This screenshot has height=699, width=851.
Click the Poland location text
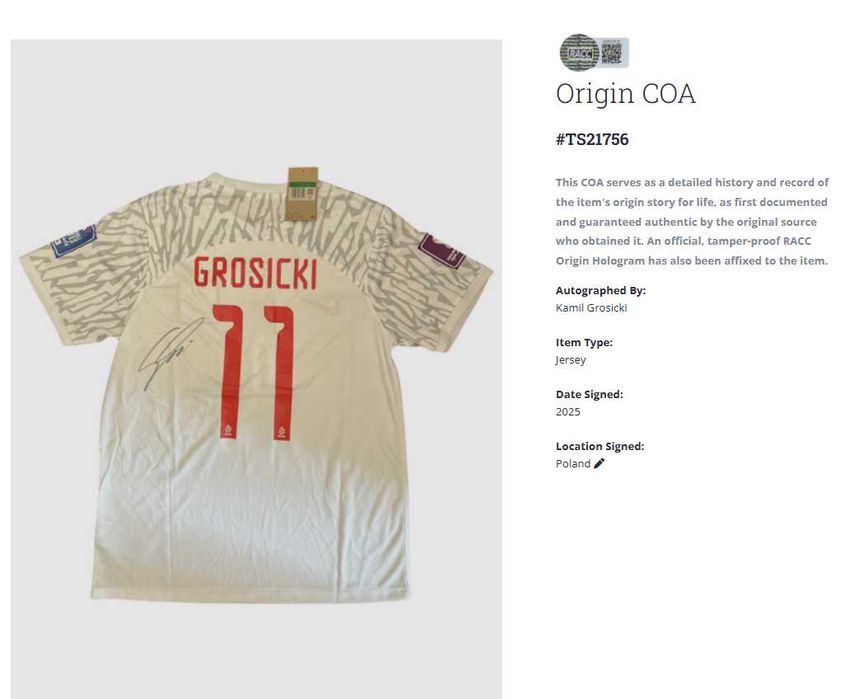pos(573,463)
